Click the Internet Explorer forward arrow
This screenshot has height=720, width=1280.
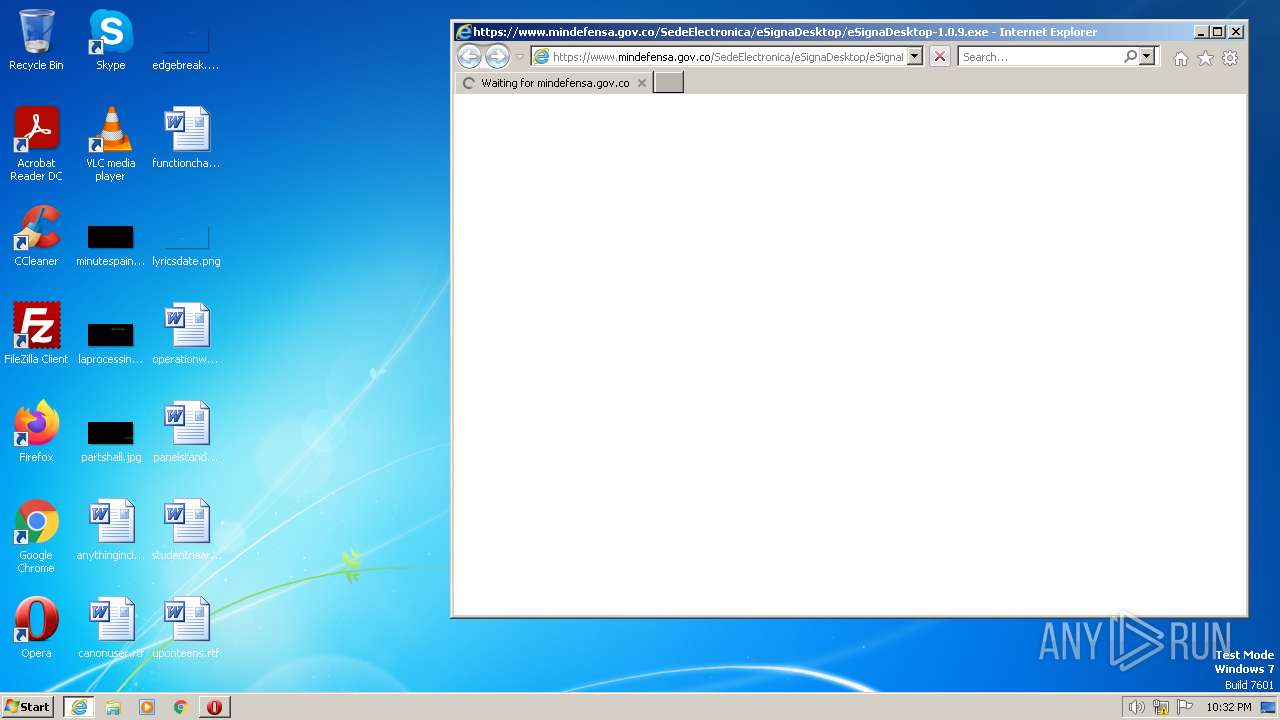click(x=497, y=57)
